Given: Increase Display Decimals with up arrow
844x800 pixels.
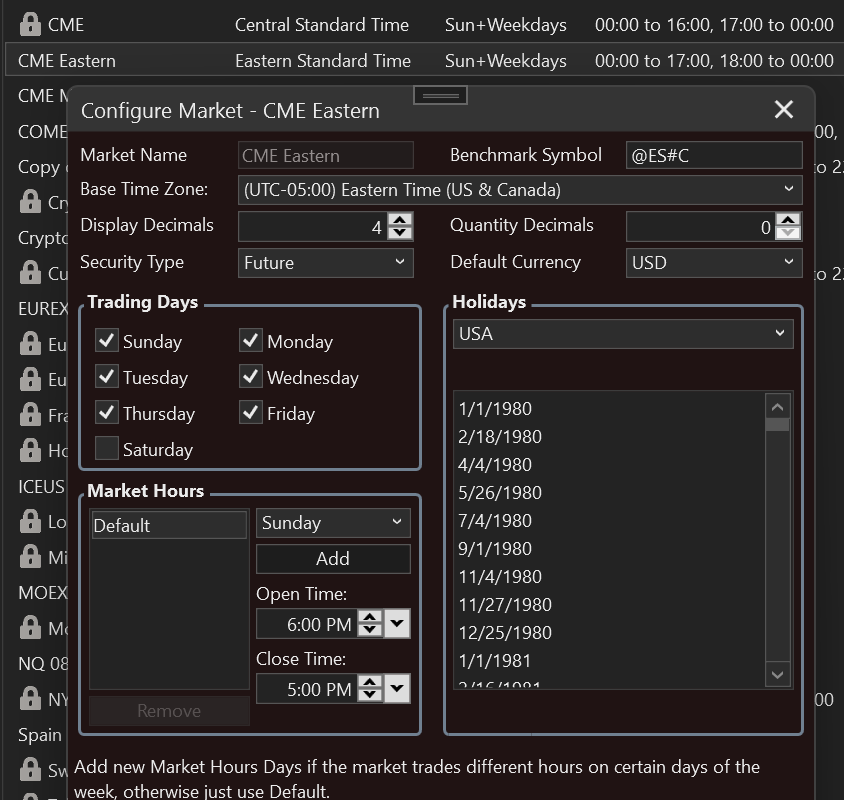Looking at the screenshot, I should point(400,220).
